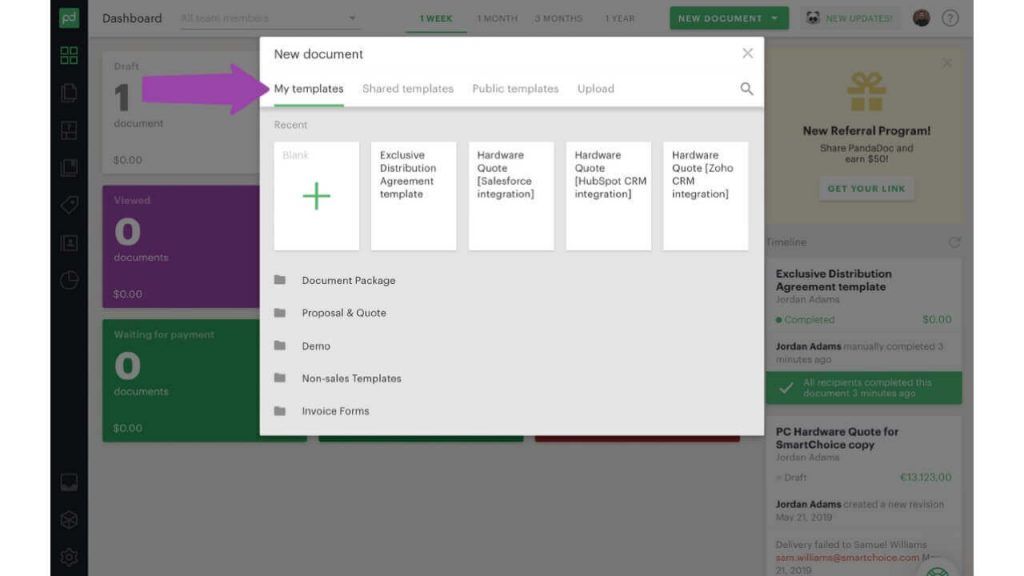The image size is (1024, 576).
Task: Open the New Updates link
Action: 859,18
